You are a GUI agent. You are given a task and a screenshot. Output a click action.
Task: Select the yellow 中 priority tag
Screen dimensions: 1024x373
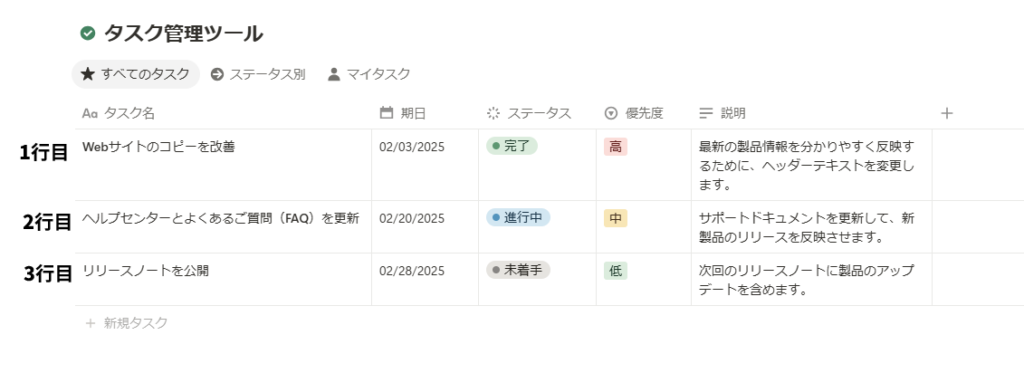pos(615,218)
